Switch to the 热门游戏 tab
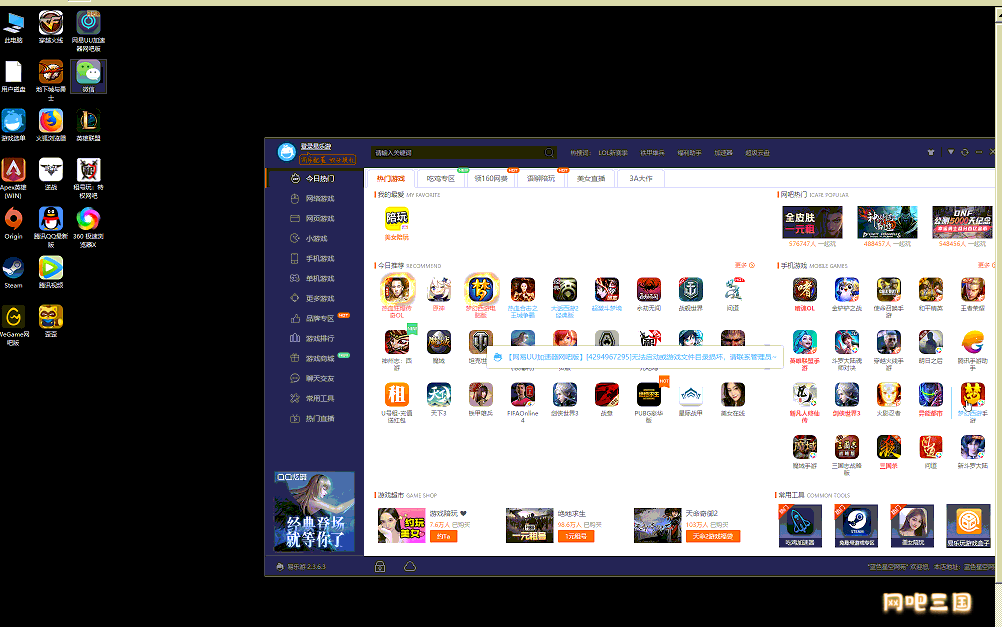 [390, 179]
